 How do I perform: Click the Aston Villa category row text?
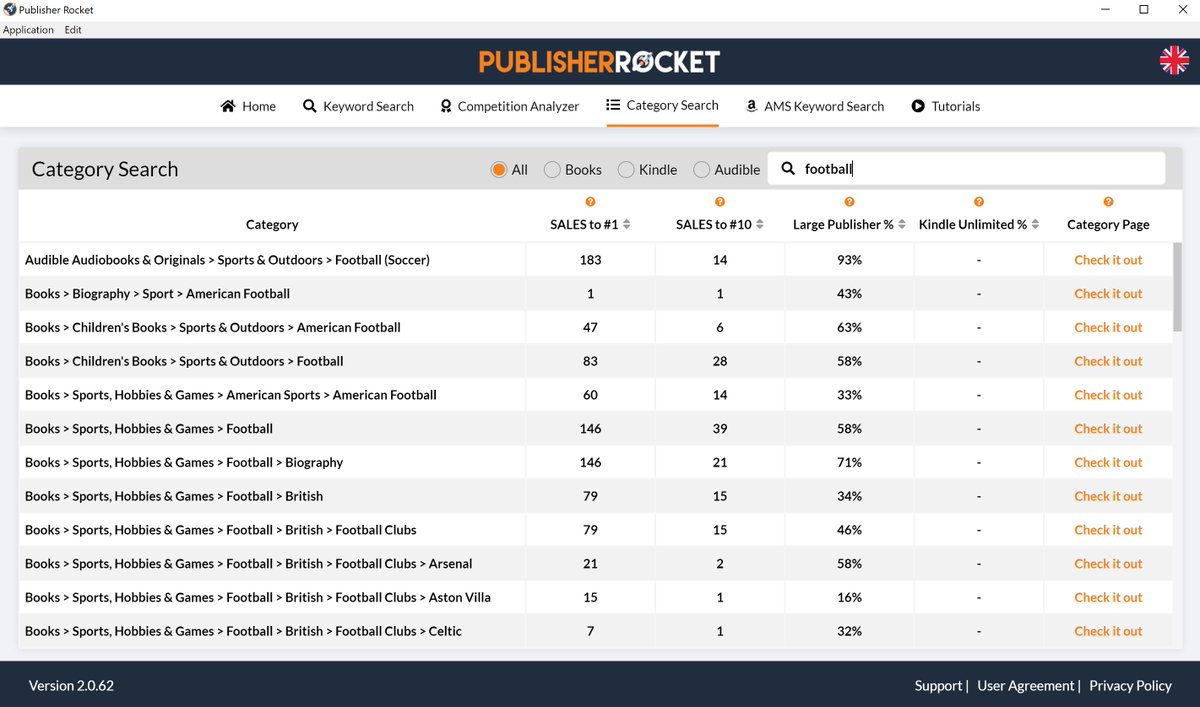point(258,597)
